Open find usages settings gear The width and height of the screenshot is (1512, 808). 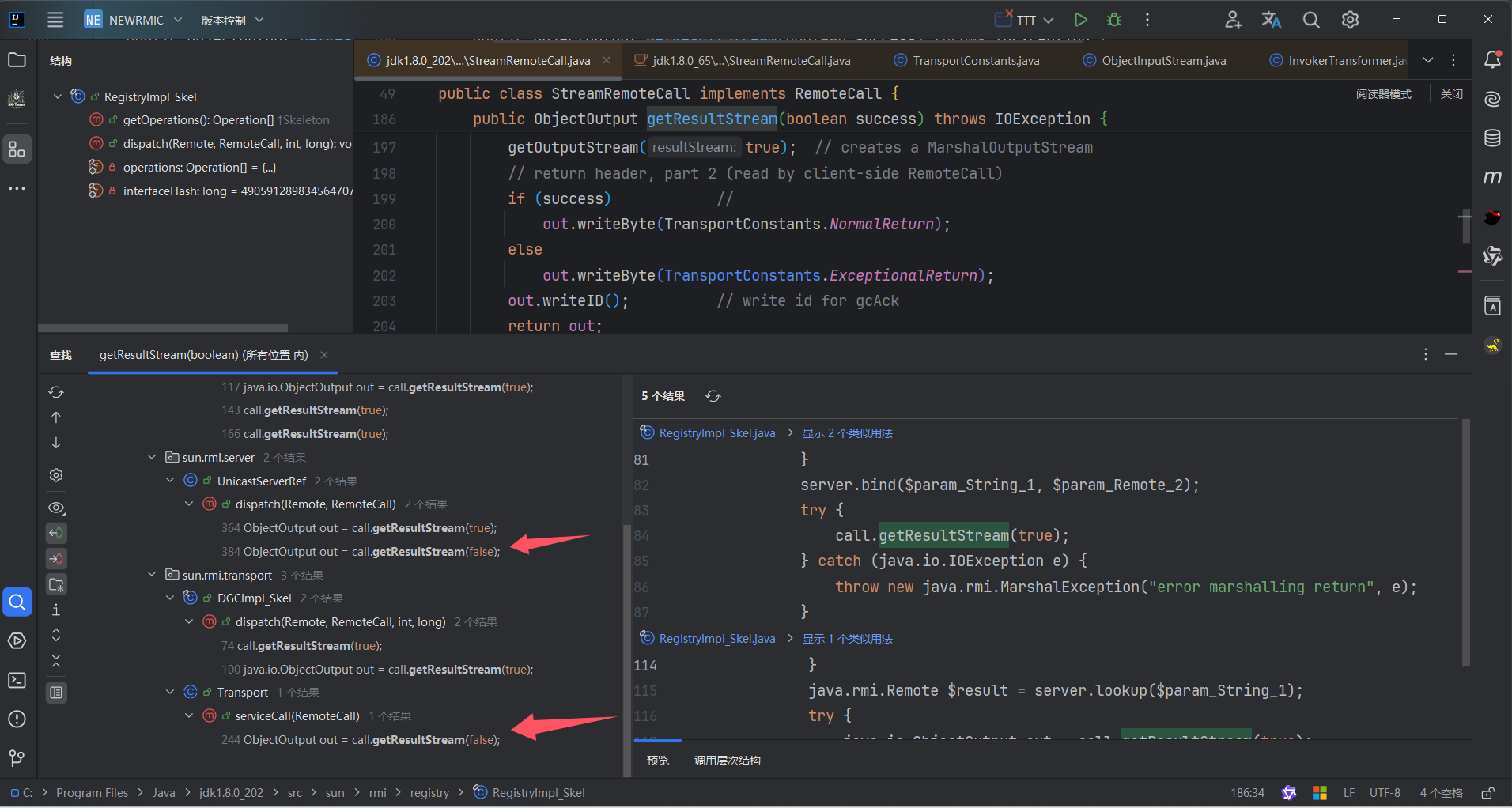click(x=56, y=475)
